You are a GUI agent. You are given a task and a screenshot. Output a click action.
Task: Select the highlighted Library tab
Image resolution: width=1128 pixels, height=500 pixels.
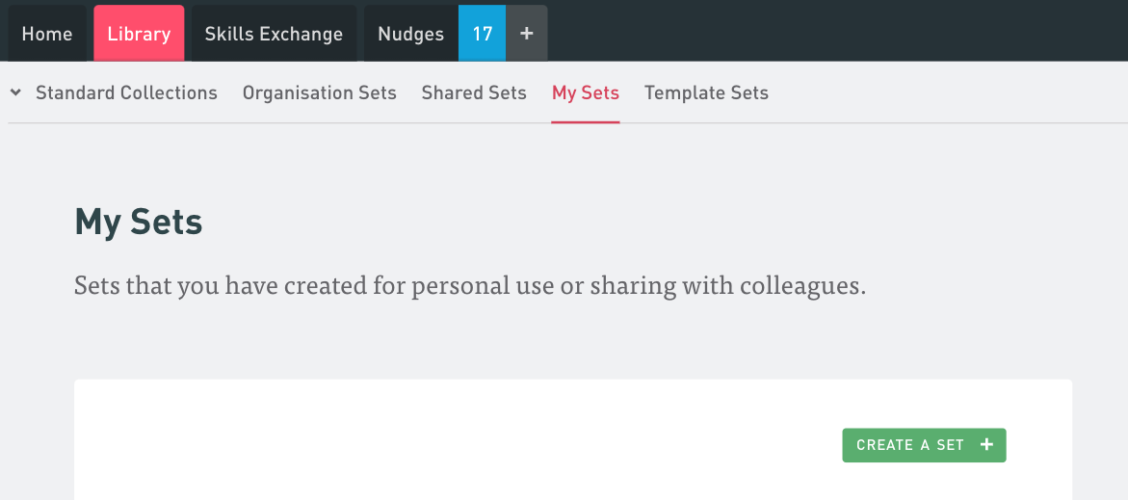(x=139, y=34)
